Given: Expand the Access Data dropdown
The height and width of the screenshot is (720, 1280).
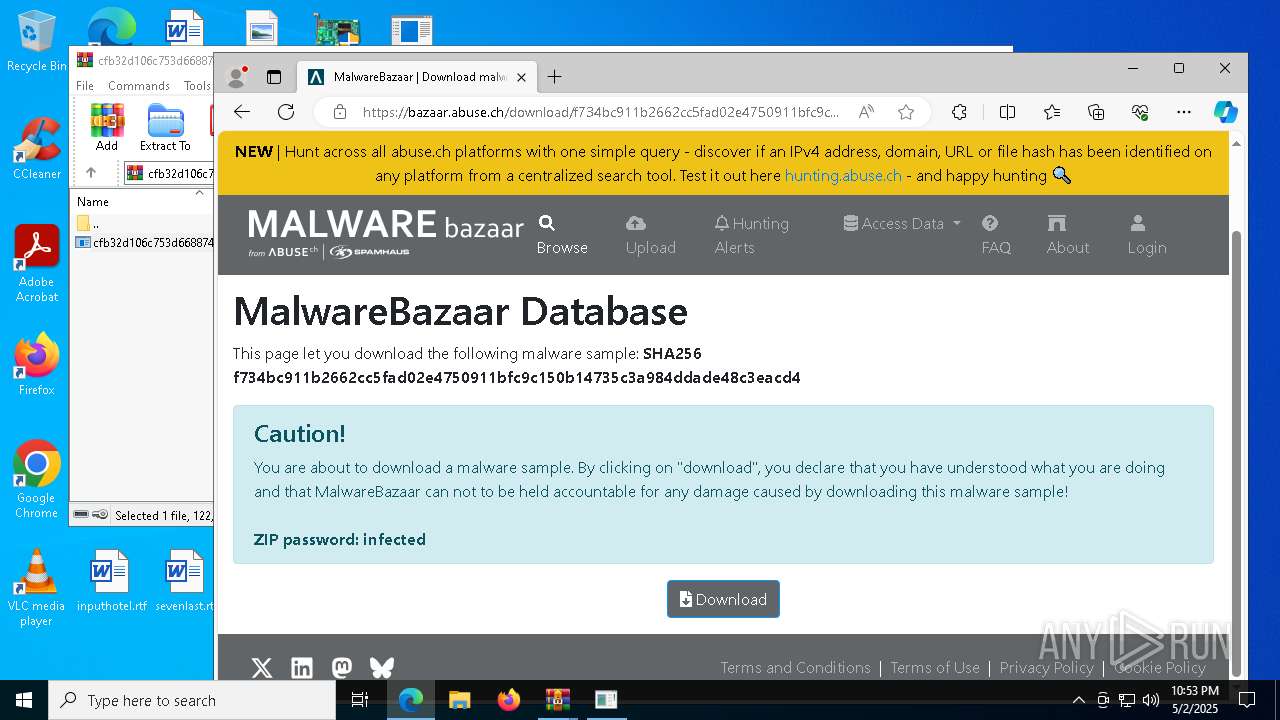Looking at the screenshot, I should [x=902, y=223].
